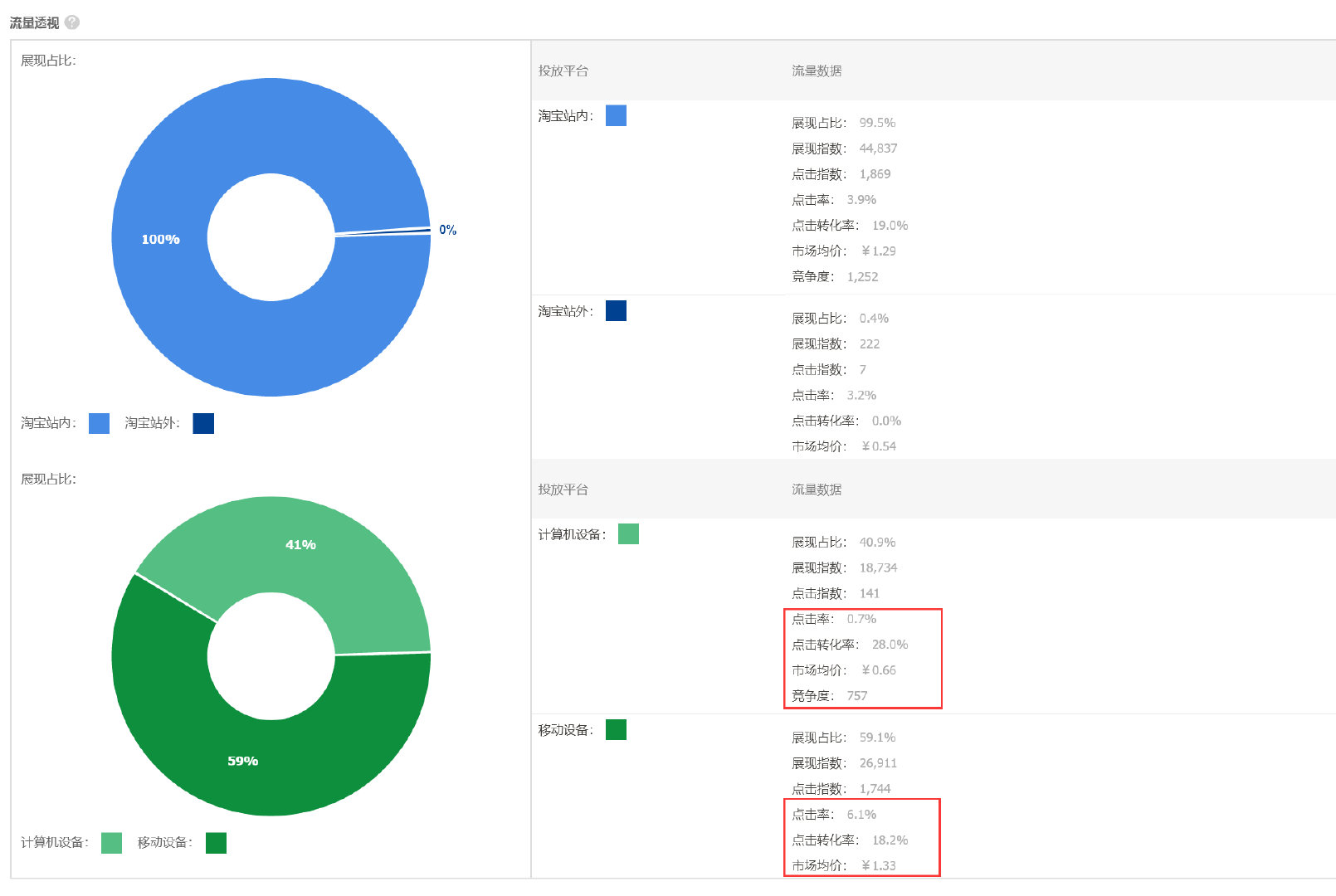Click the 展现指数 value 44,837 link
The width and height of the screenshot is (1336, 896).
878,148
